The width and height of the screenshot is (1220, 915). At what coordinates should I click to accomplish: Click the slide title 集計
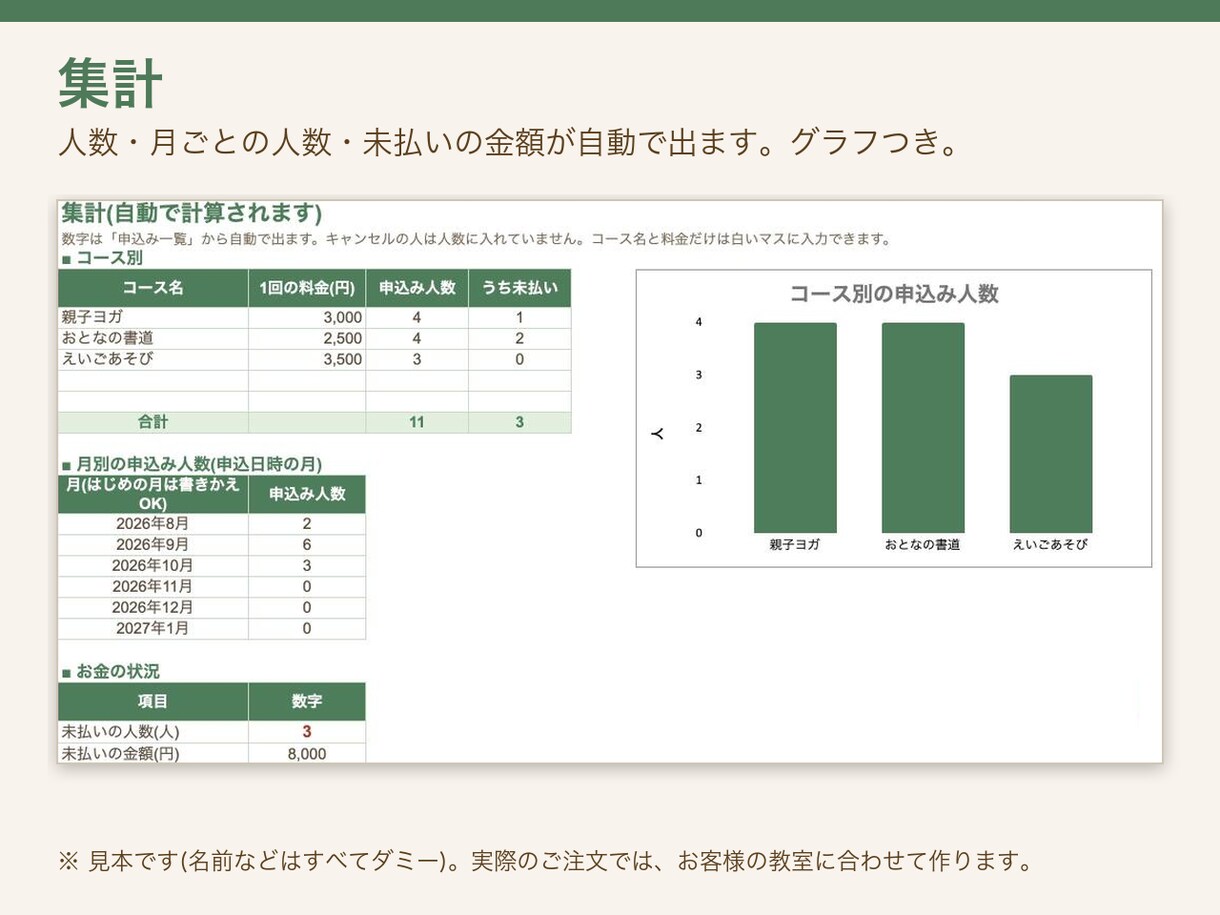tap(110, 83)
